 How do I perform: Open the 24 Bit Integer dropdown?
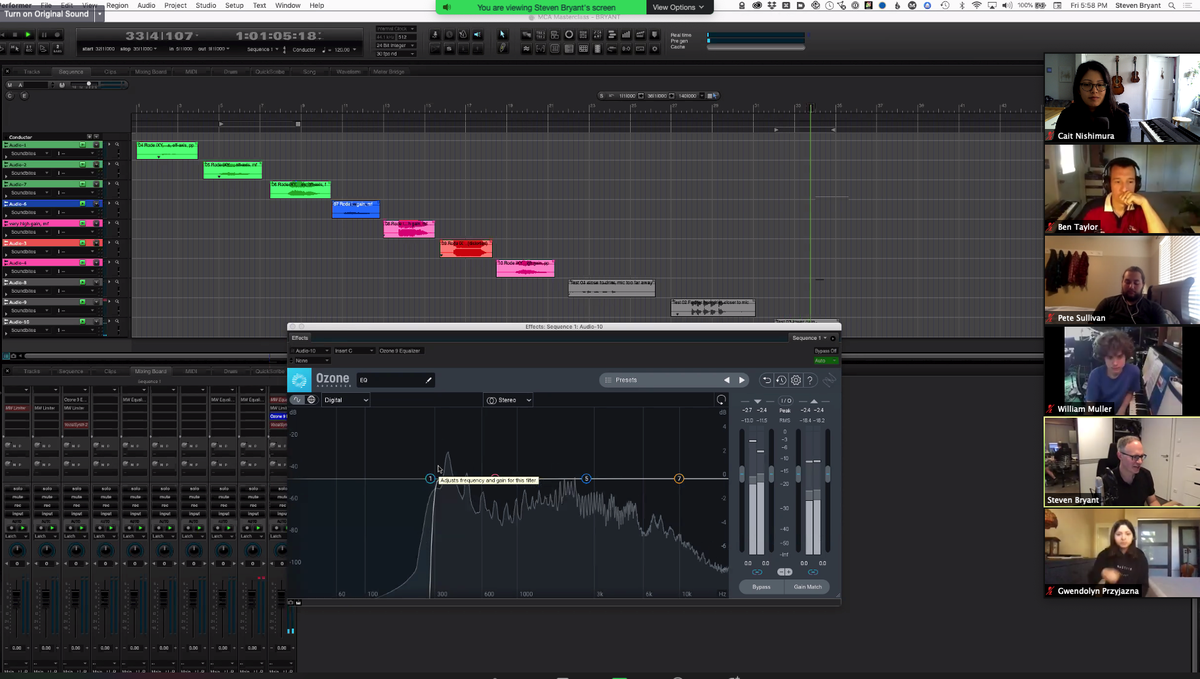click(397, 46)
